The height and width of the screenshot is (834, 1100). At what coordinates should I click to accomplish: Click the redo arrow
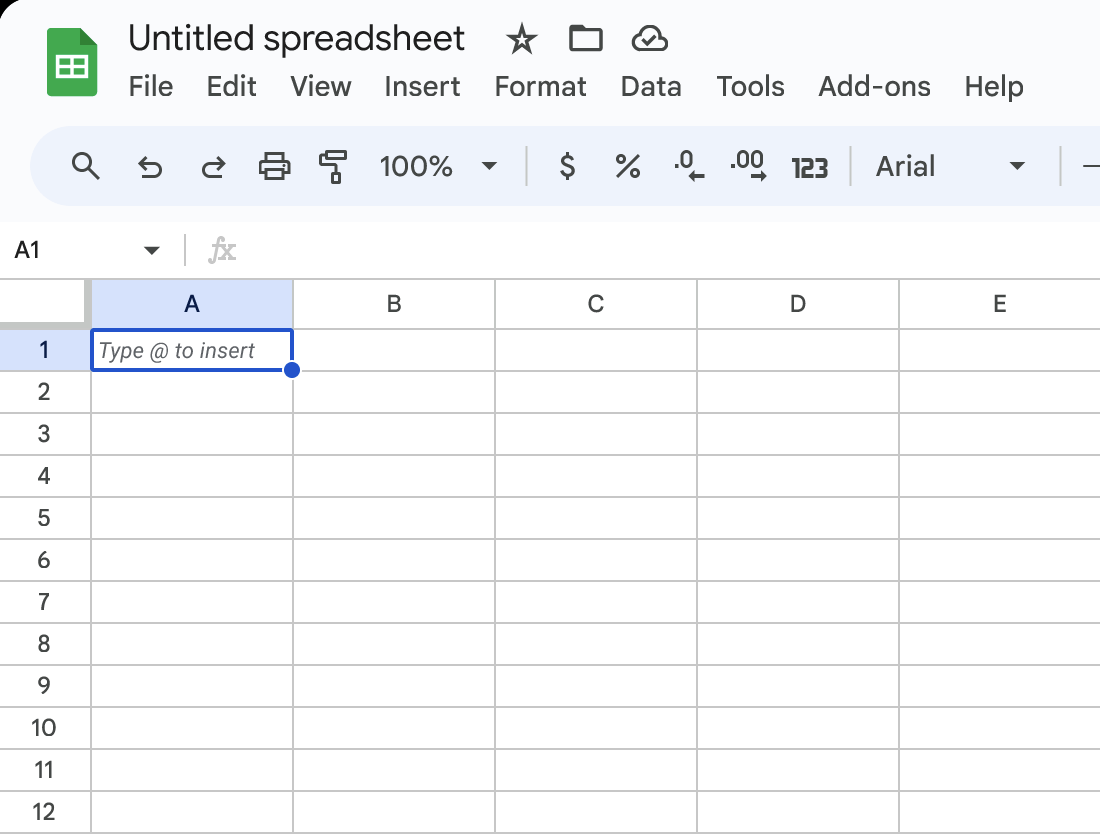pyautogui.click(x=213, y=167)
